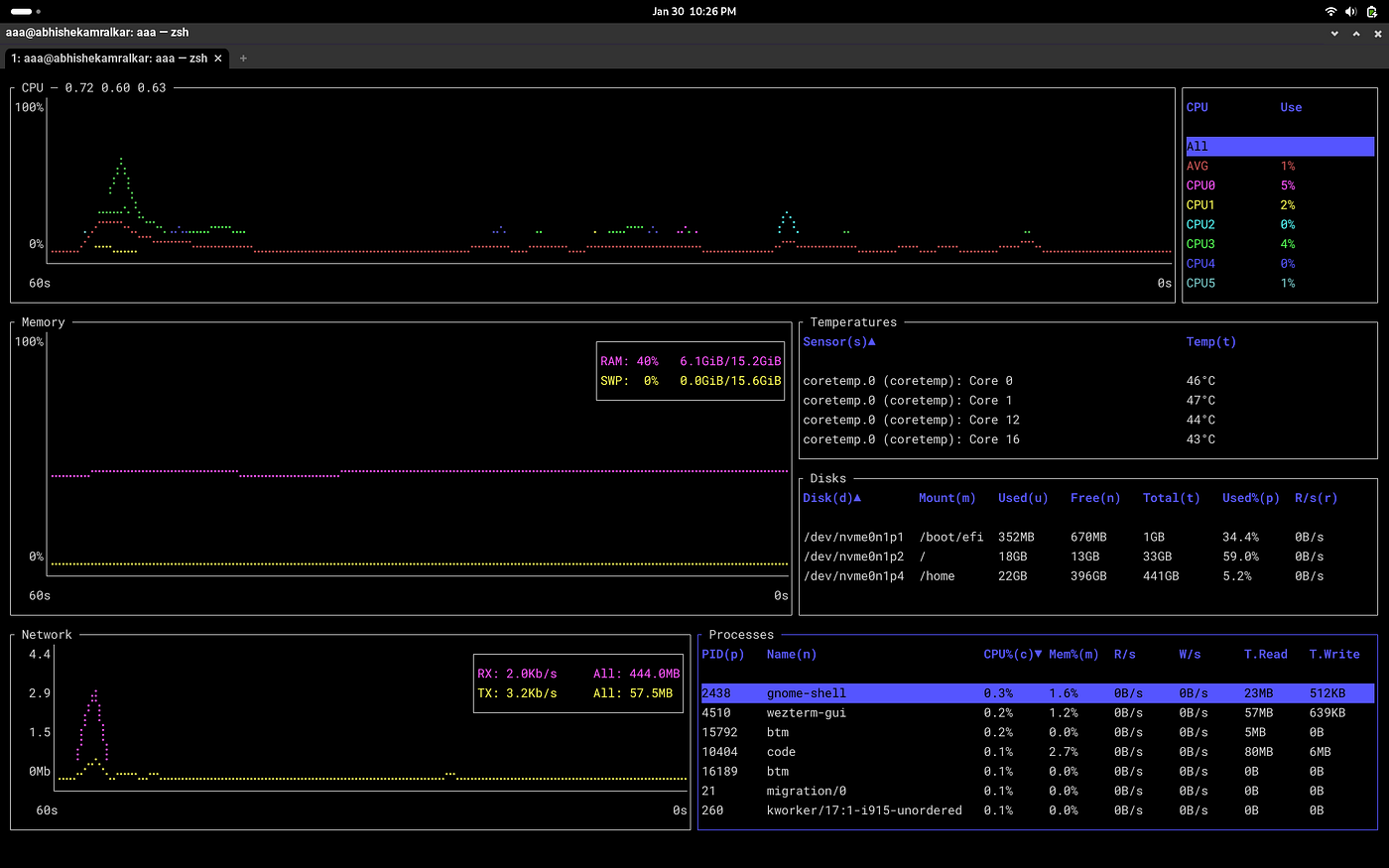This screenshot has width=1389, height=868.
Task: Click the RAM 40% usage legend entry
Action: click(691, 361)
